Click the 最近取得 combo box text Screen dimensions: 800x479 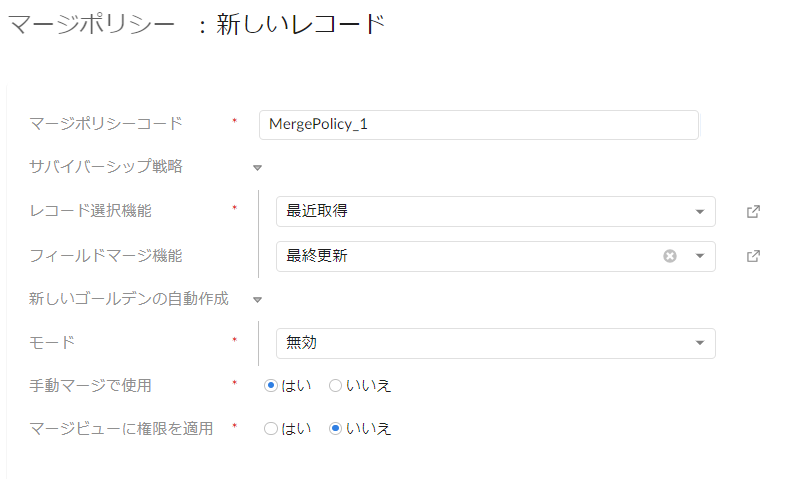click(317, 211)
